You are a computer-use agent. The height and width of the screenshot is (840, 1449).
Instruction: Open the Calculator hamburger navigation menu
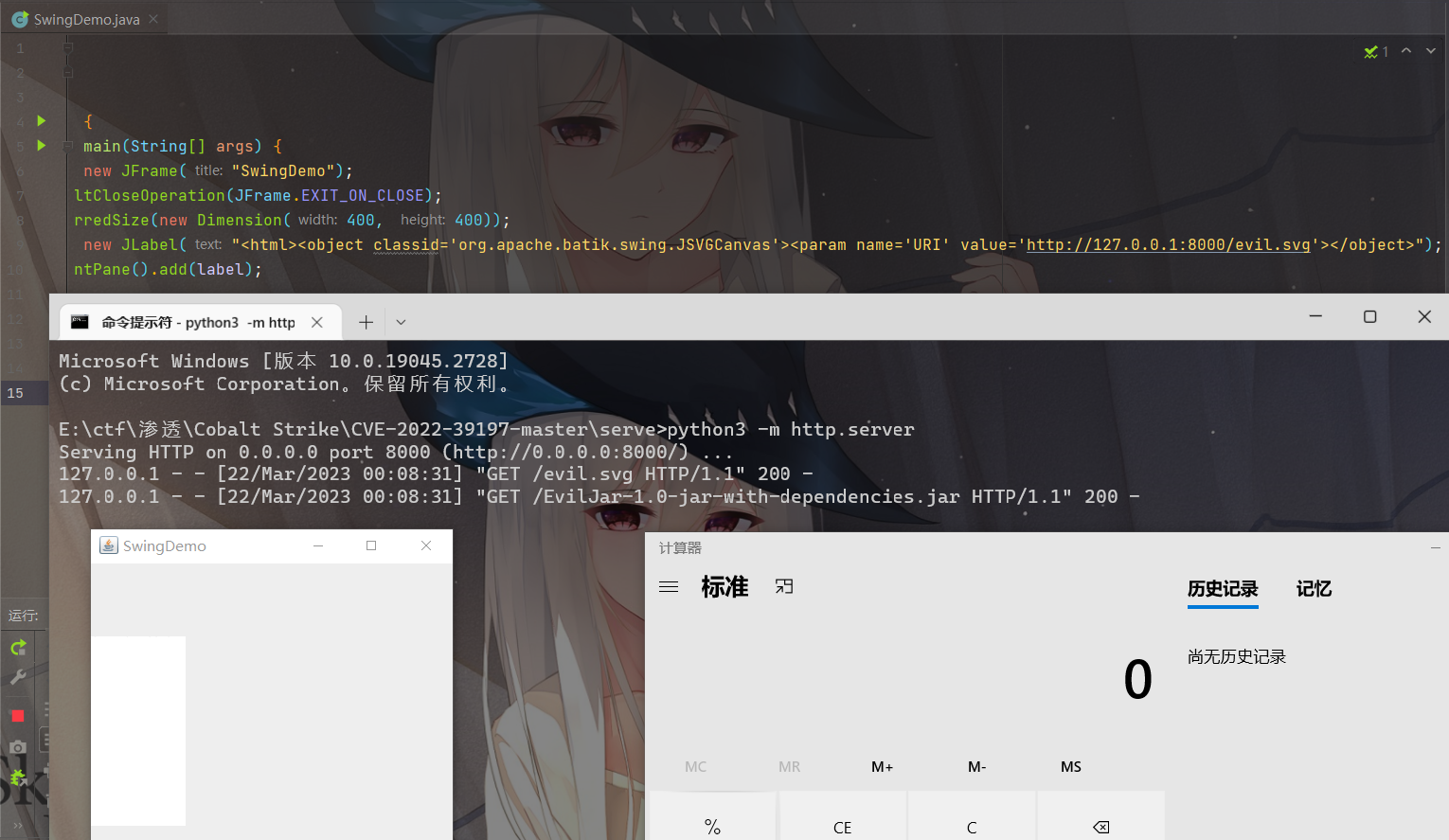click(669, 587)
